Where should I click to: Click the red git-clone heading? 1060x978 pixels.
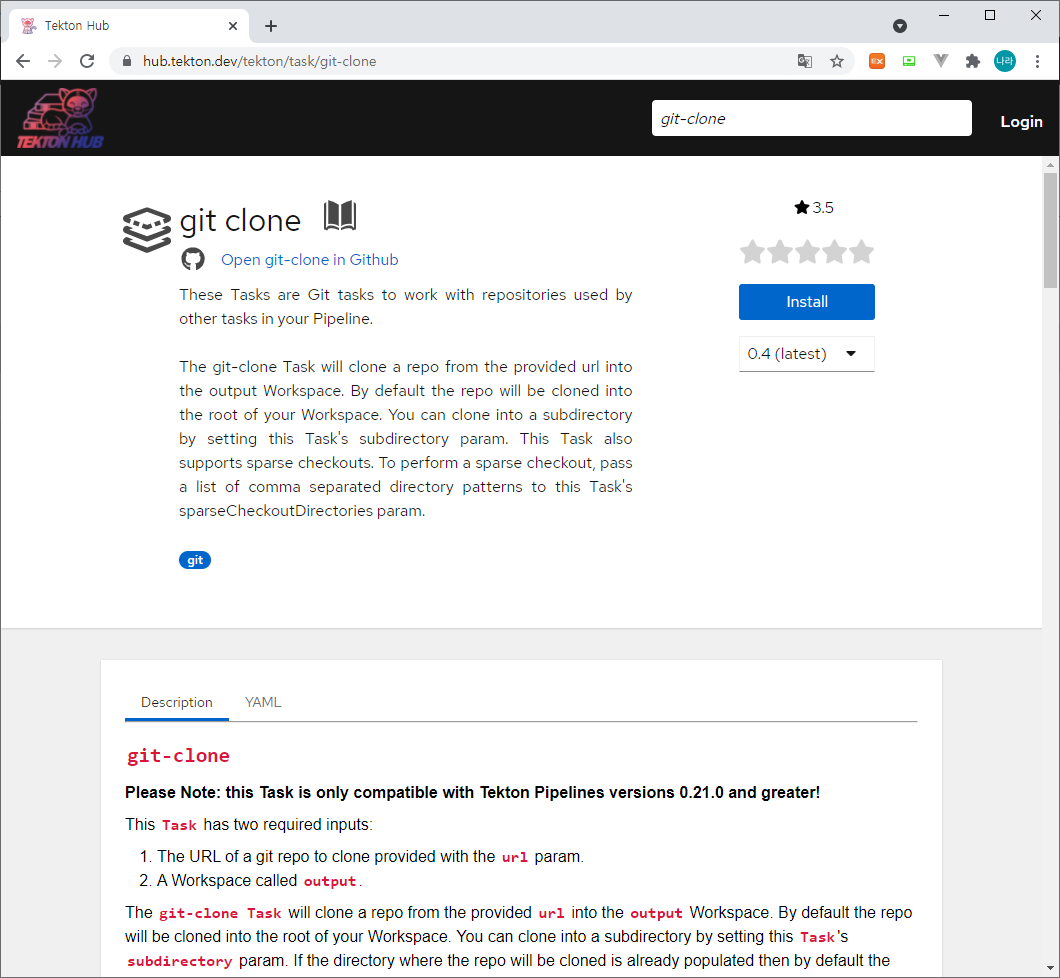pos(178,755)
